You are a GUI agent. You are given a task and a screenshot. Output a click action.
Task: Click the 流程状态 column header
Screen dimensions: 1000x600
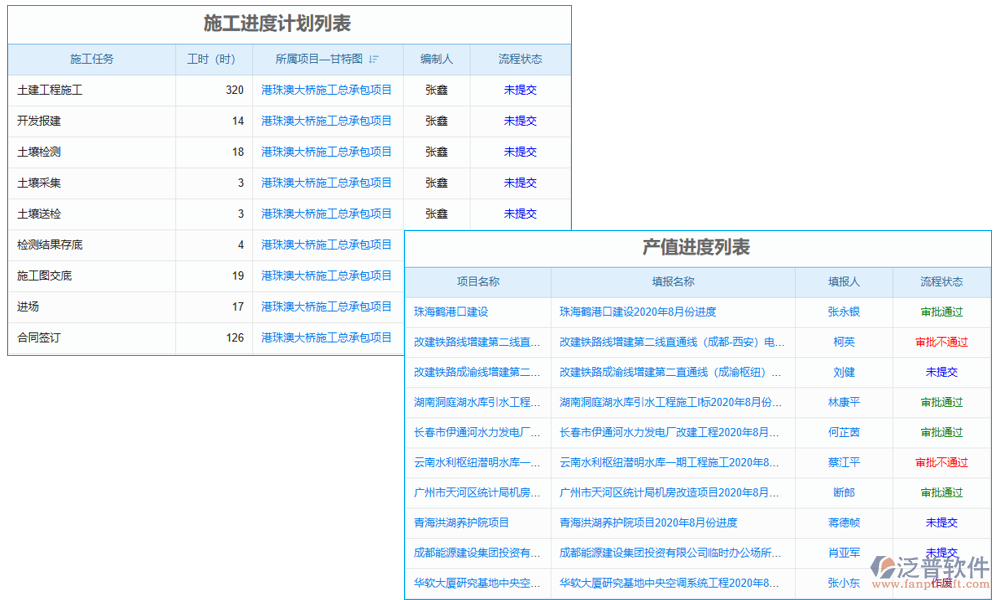point(518,59)
